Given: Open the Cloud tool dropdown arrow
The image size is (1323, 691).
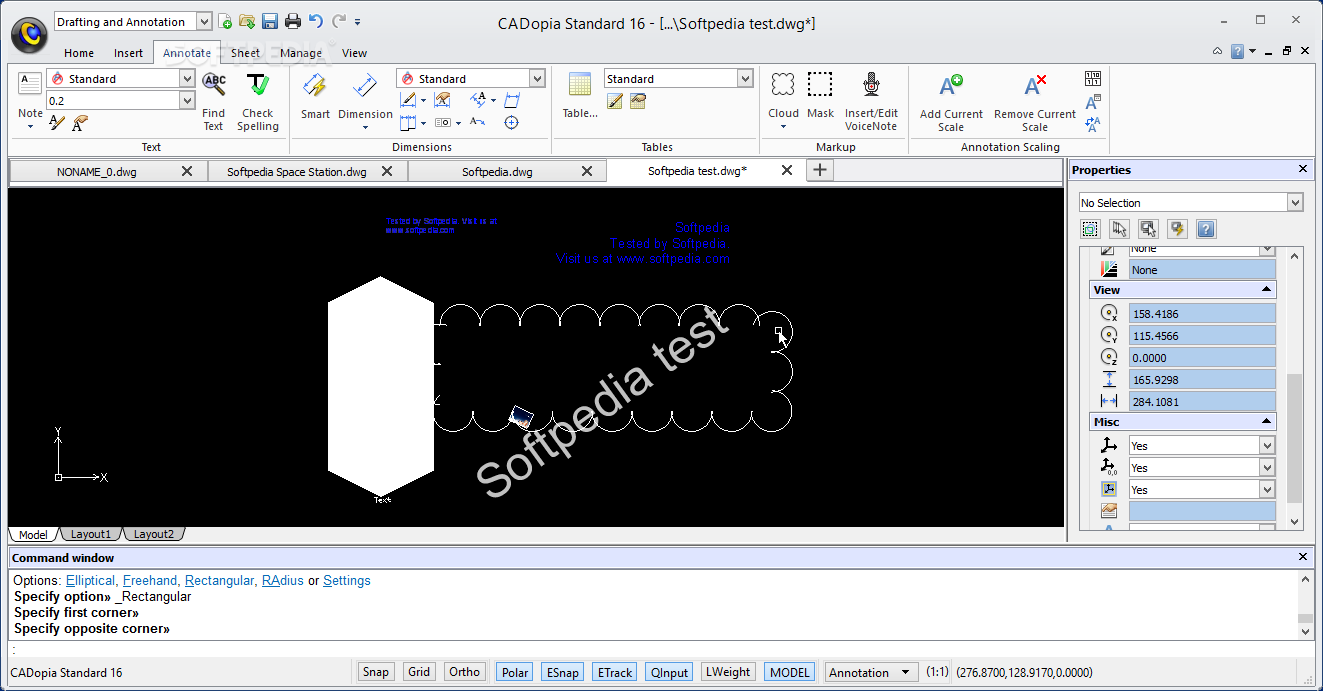Looking at the screenshot, I should pos(783,127).
